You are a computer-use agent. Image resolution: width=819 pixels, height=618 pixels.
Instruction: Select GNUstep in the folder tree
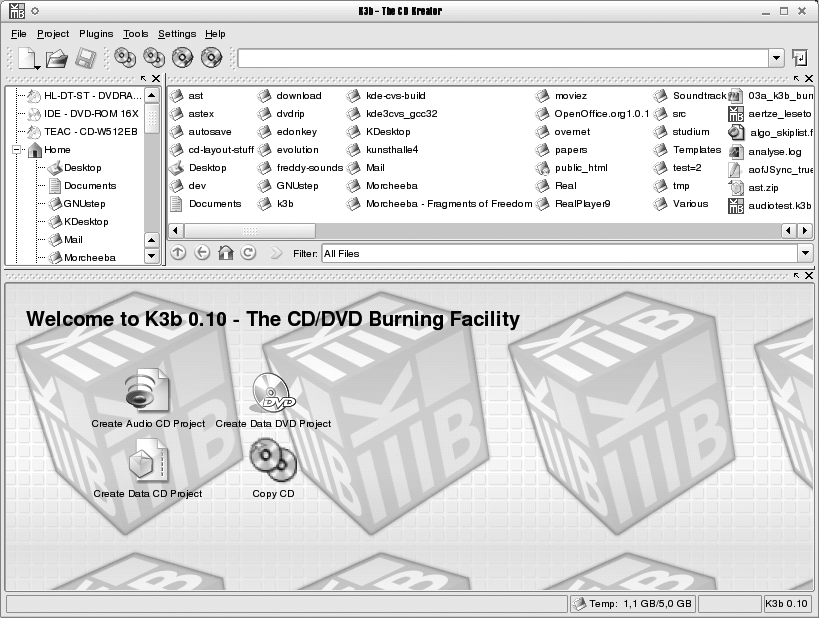pyautogui.click(x=77, y=204)
